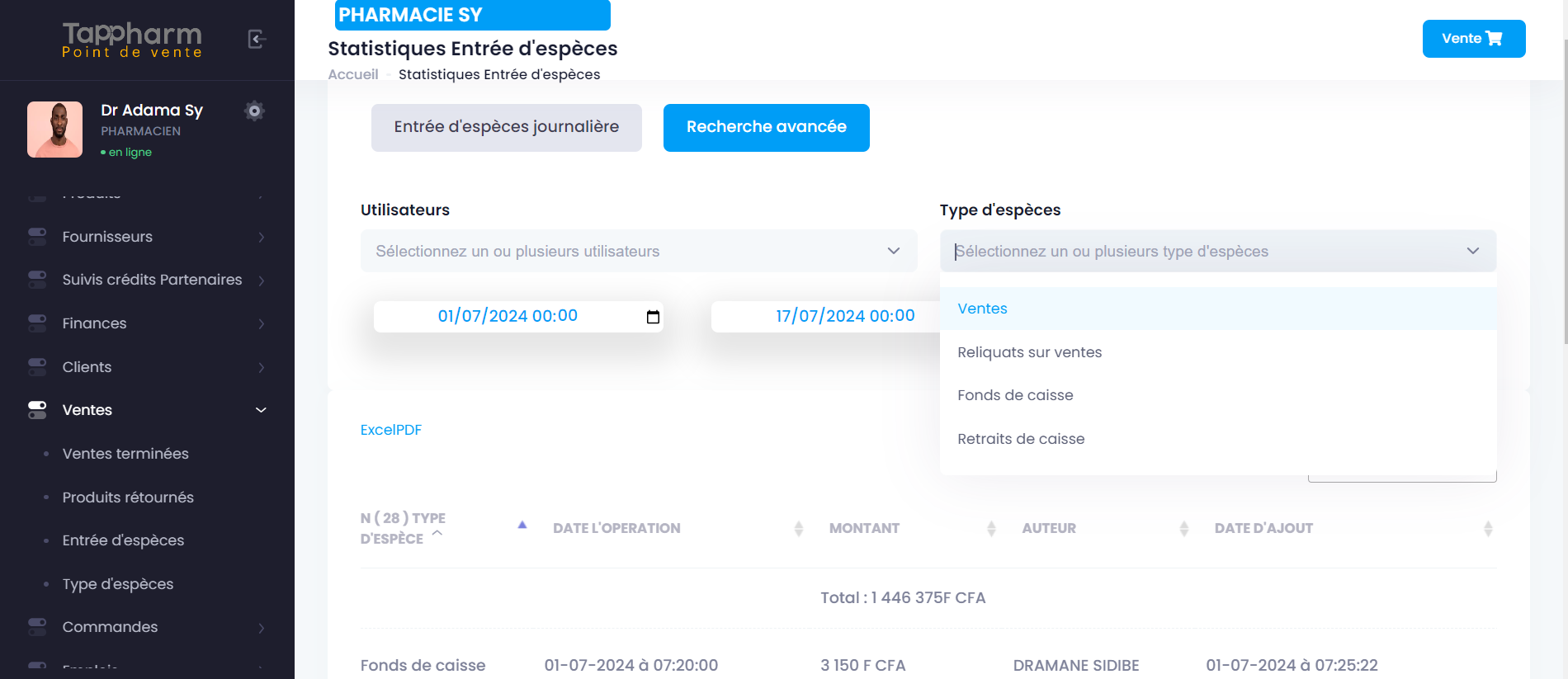Screen dimensions: 1568x679
Task: Click the Vente cart button
Action: pos(1473,39)
